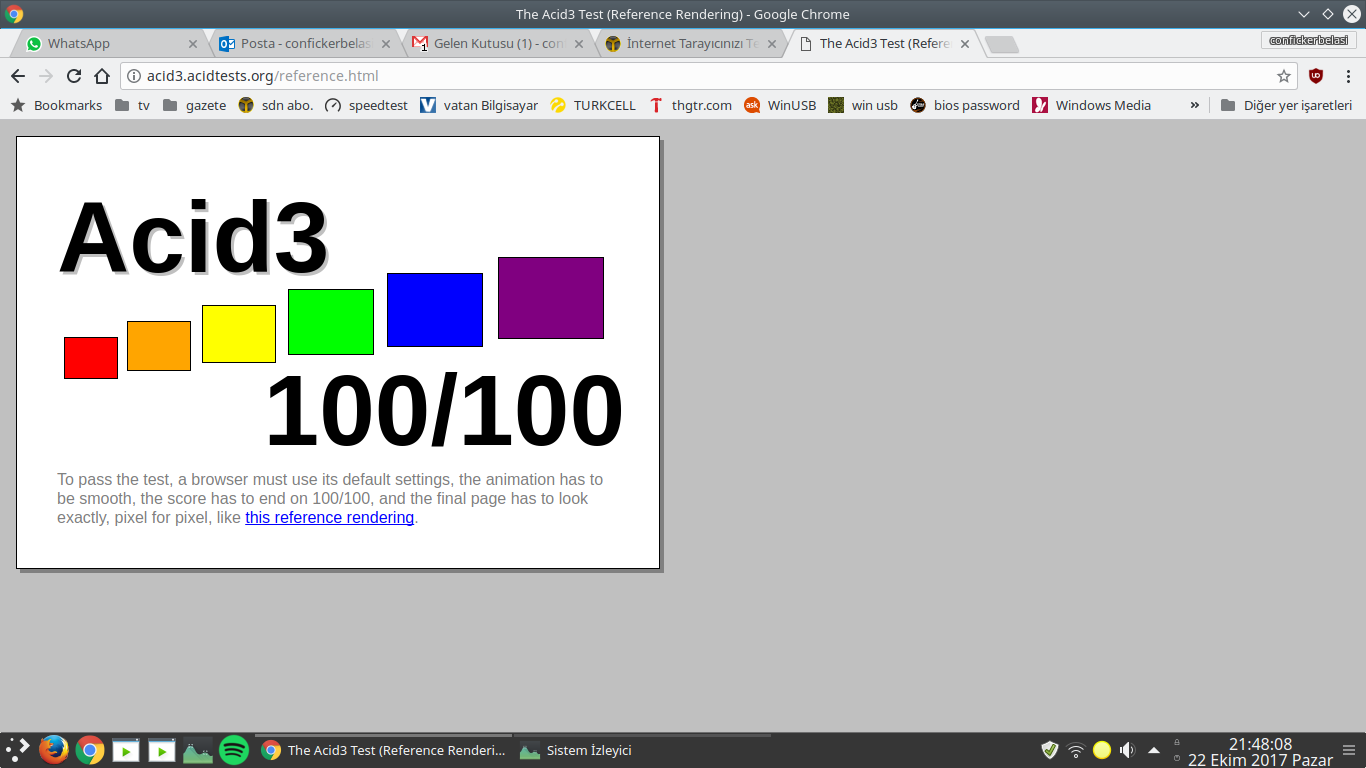Click the small power icon by the clock

click(1177, 758)
